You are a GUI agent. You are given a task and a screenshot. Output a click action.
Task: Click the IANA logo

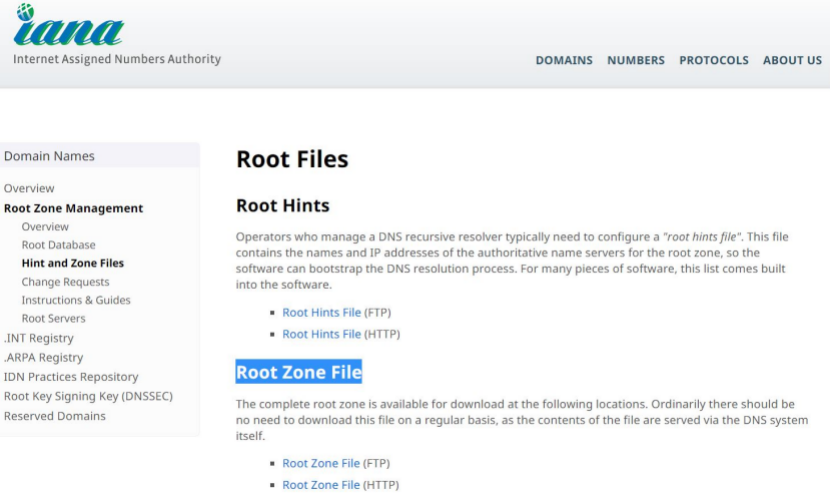68,30
